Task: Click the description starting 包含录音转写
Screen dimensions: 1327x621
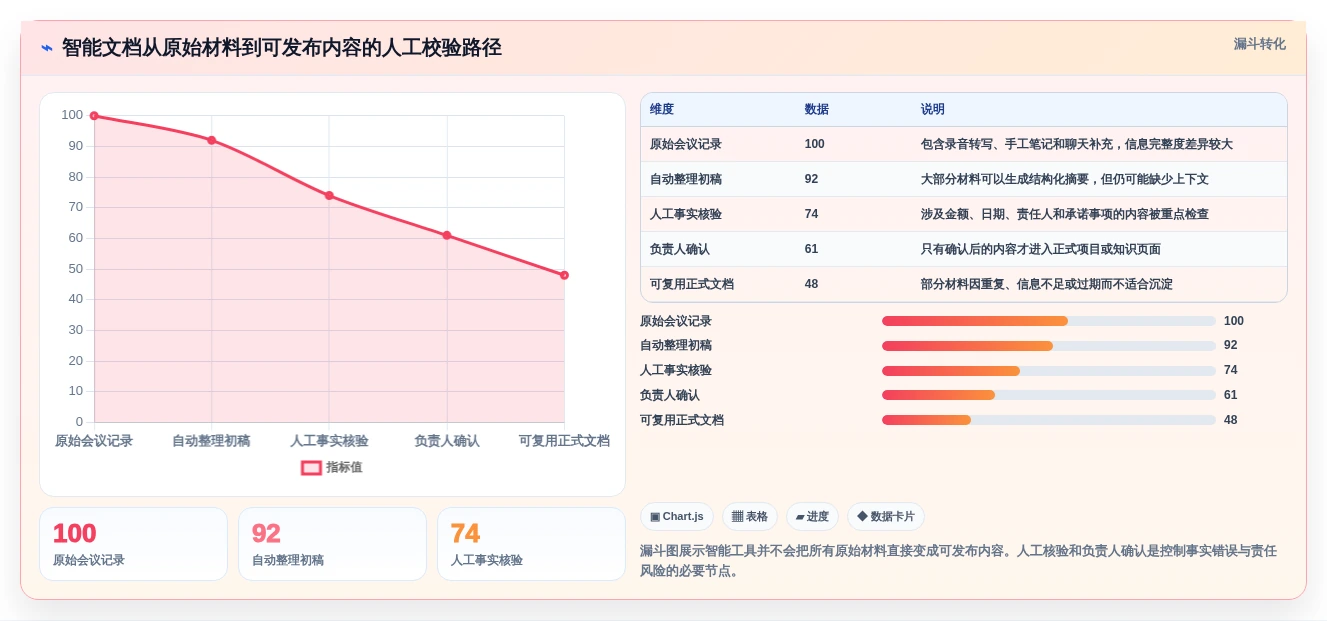Action: (1076, 144)
